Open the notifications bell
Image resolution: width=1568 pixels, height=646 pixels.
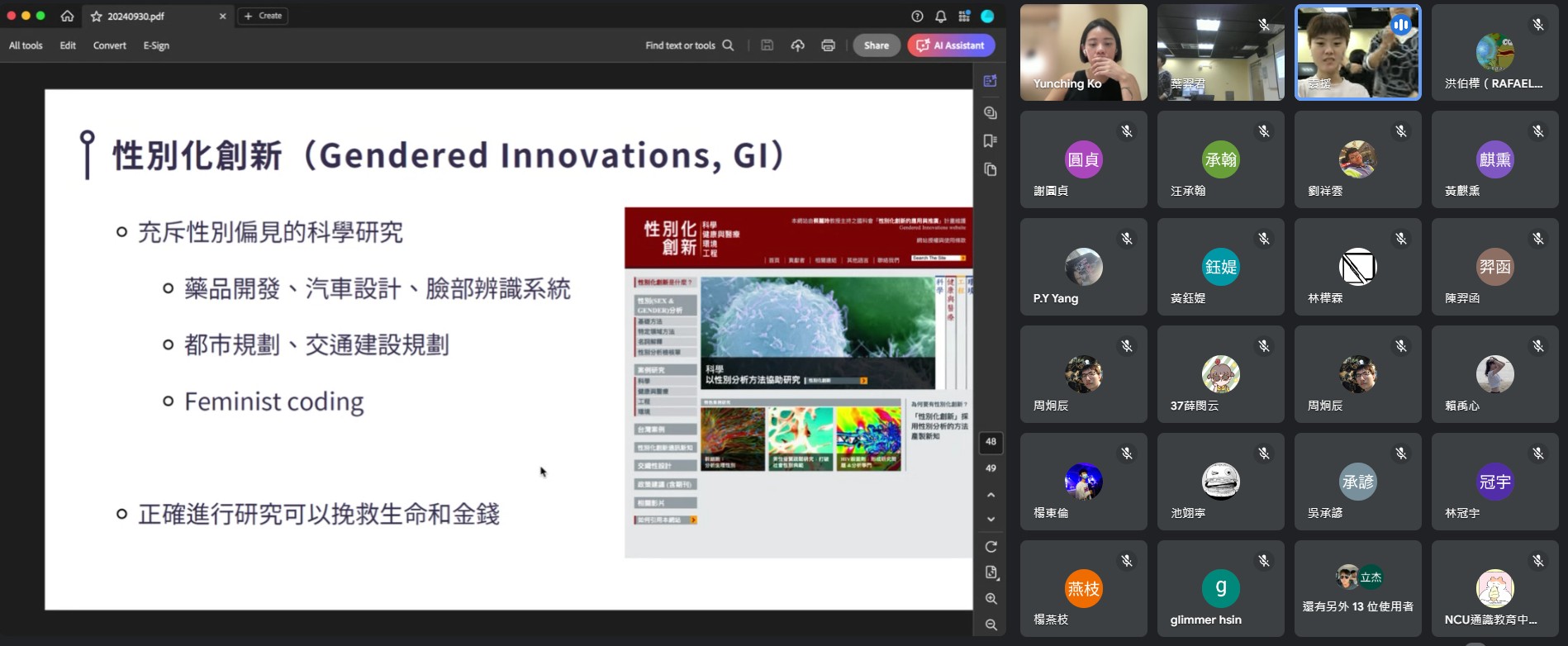940,17
